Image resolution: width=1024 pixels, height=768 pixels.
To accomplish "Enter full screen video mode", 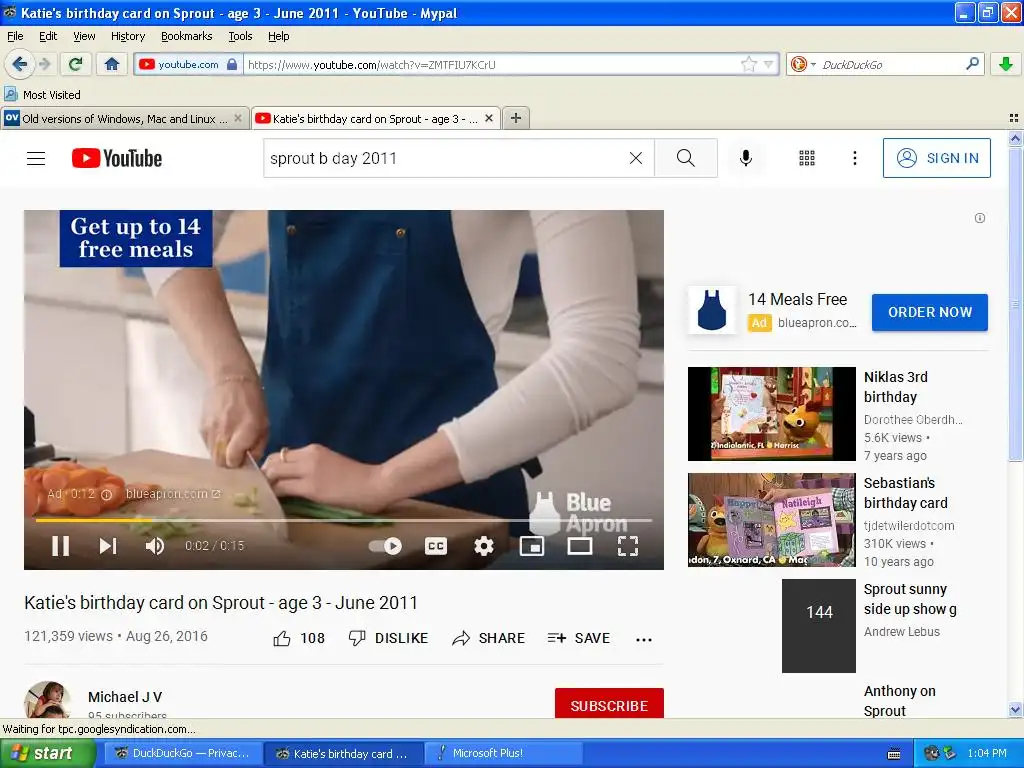I will tap(628, 546).
